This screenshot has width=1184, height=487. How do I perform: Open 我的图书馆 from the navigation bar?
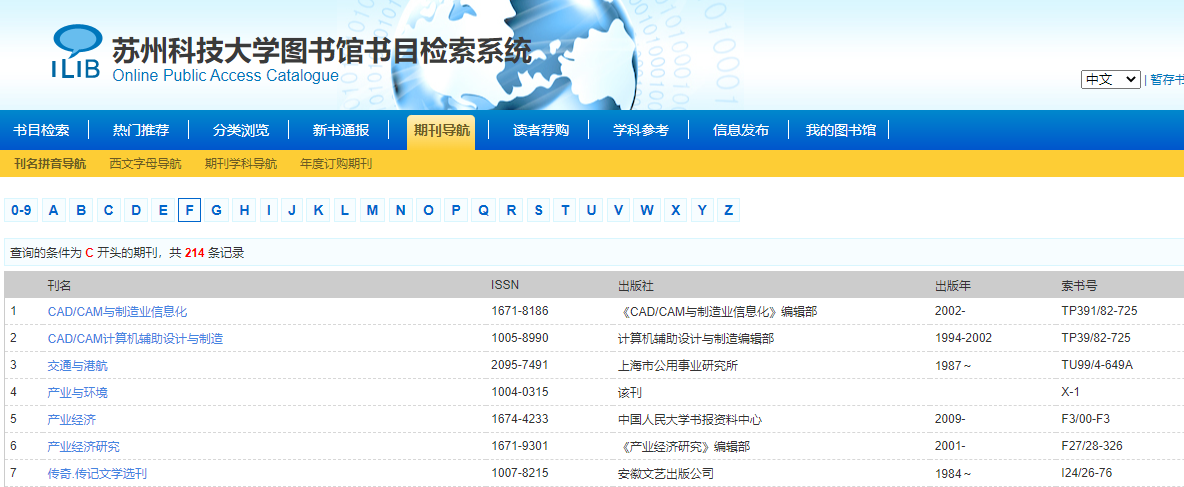coord(841,130)
